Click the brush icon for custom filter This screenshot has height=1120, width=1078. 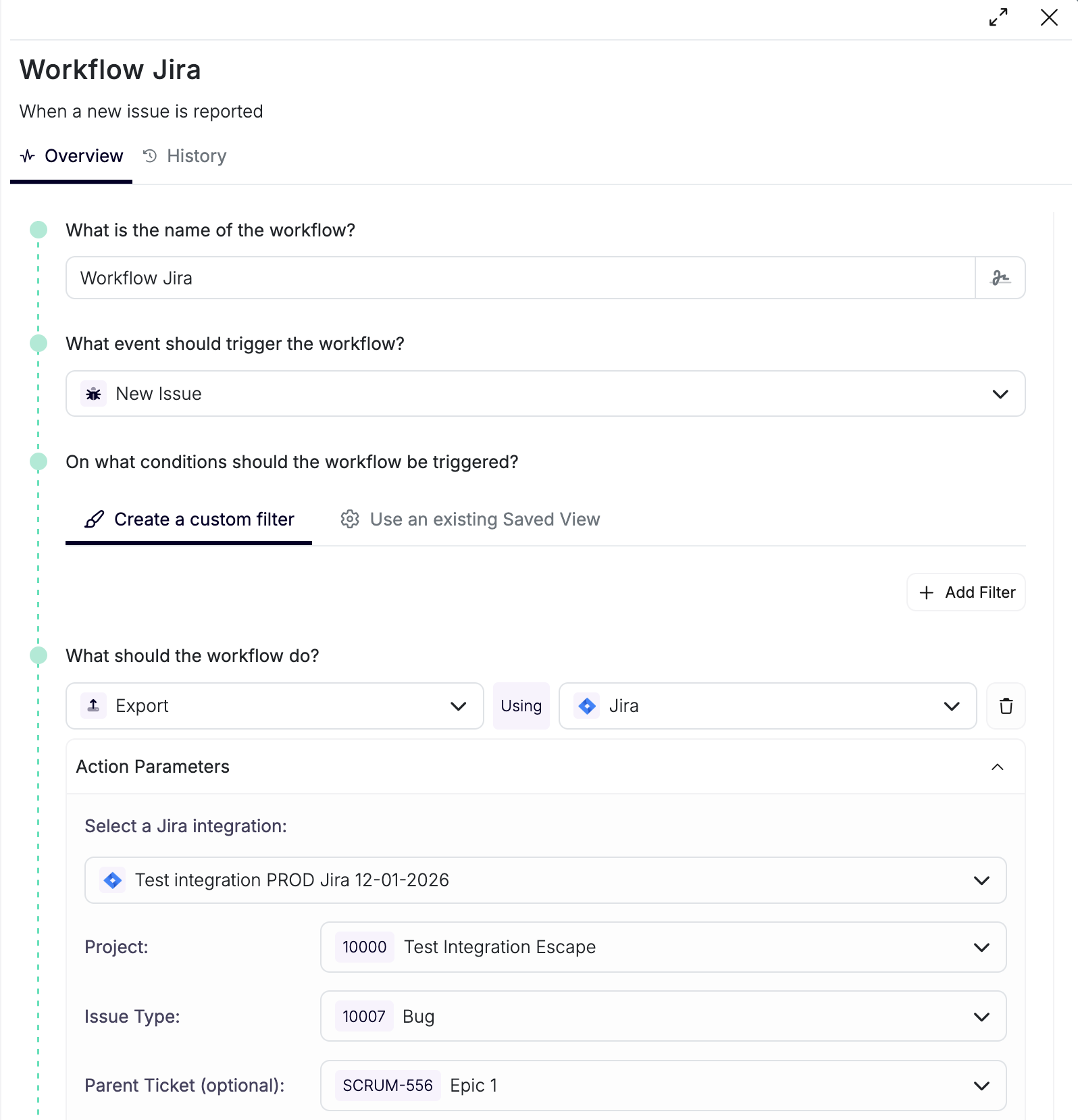[95, 519]
